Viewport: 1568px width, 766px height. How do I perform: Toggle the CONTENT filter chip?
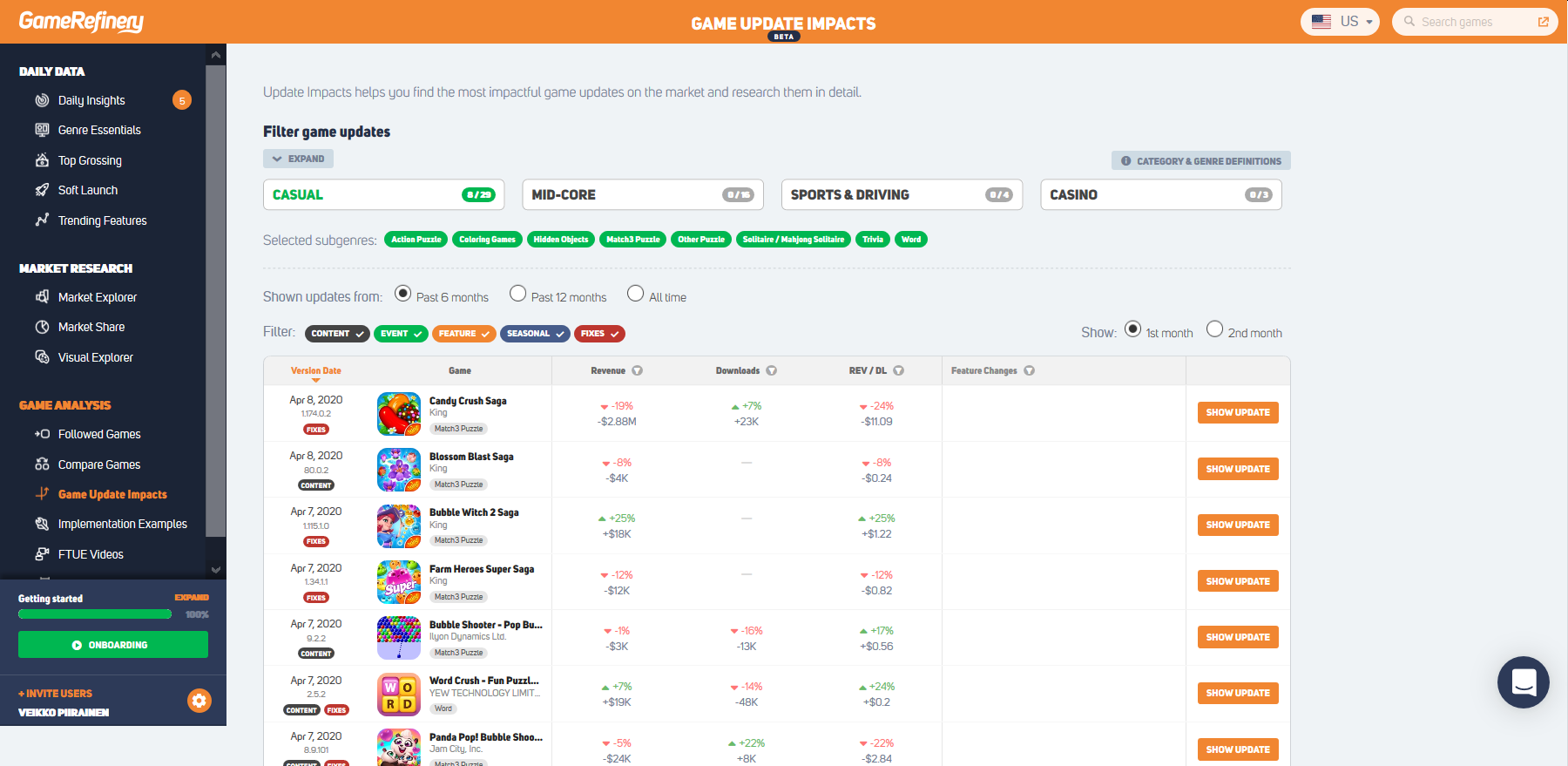[337, 334]
